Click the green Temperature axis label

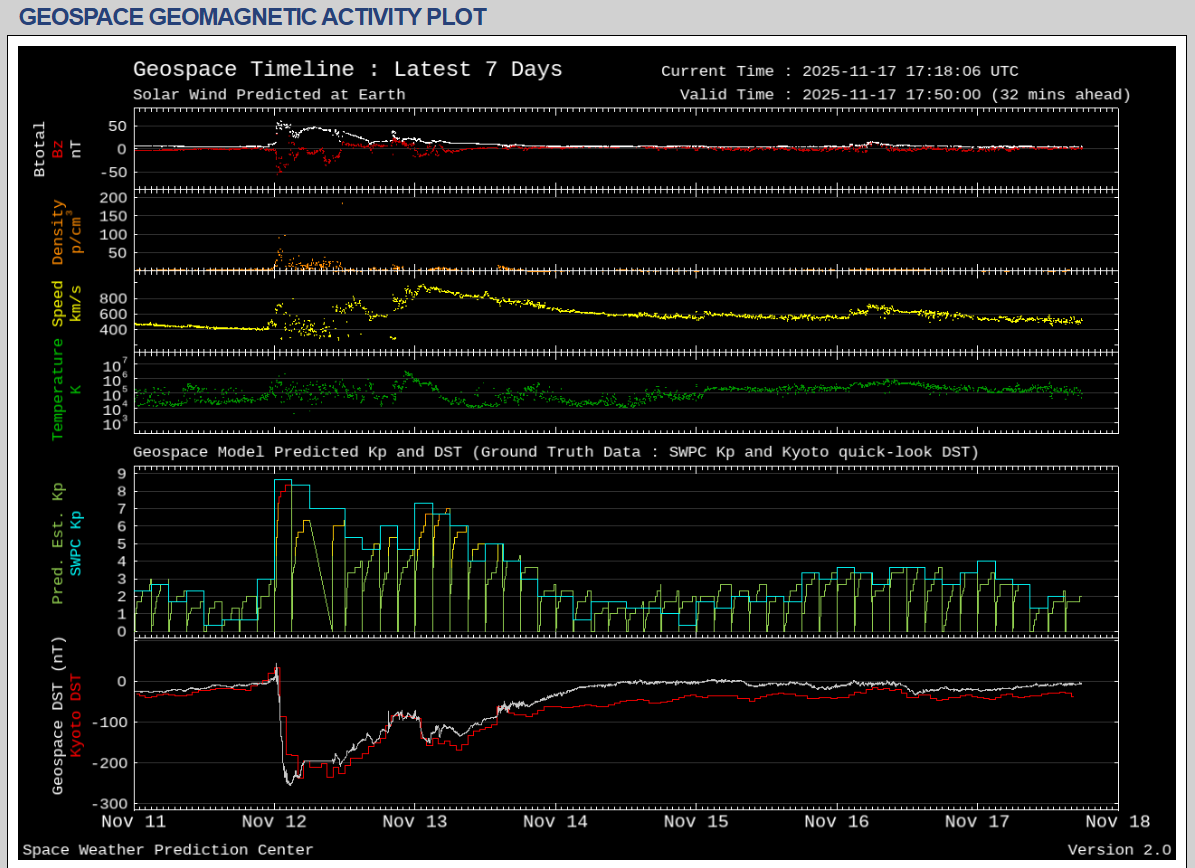point(58,388)
